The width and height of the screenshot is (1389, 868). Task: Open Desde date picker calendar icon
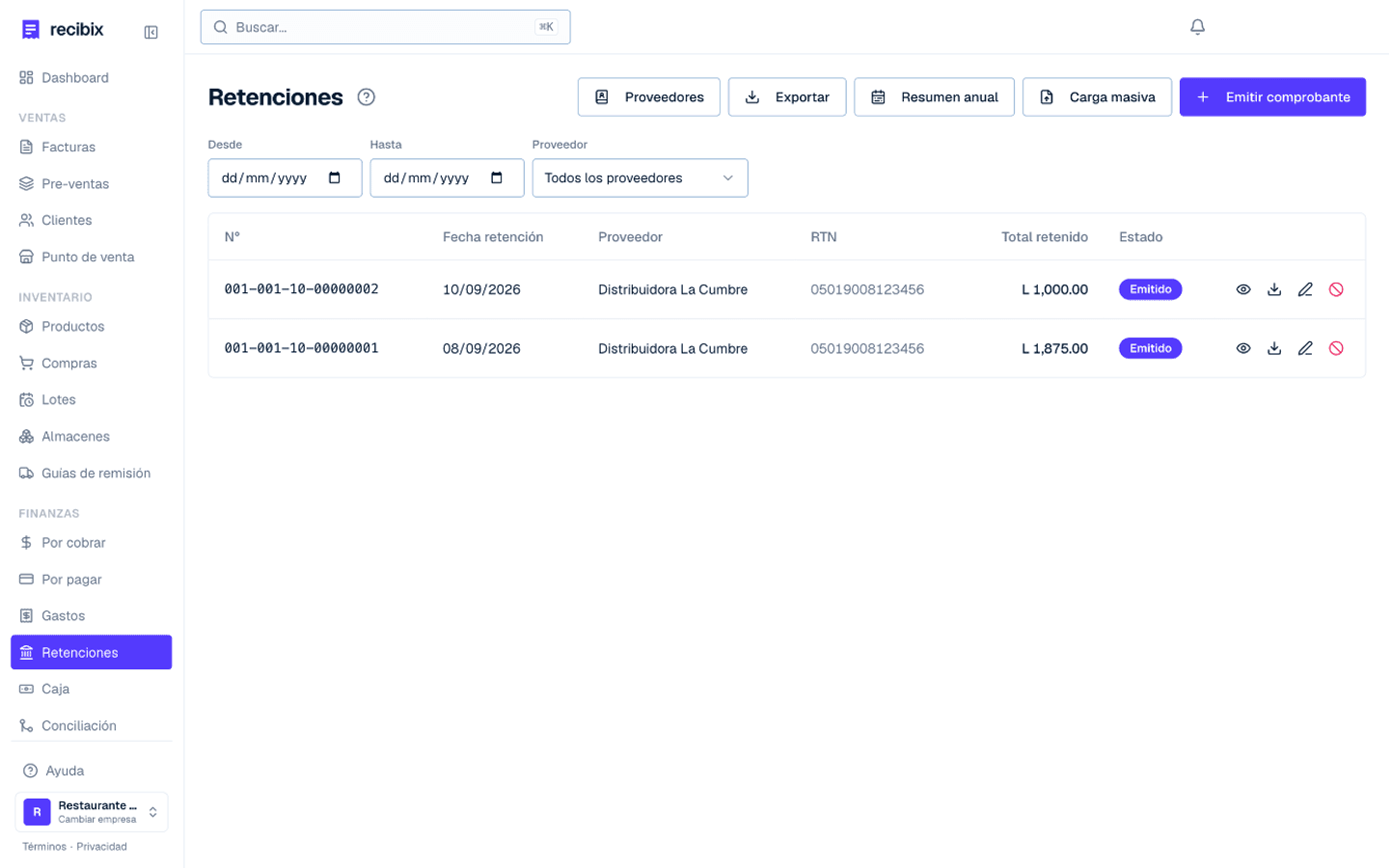click(335, 177)
